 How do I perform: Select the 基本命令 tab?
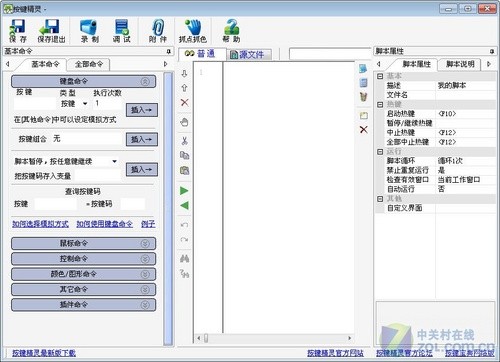click(45, 64)
